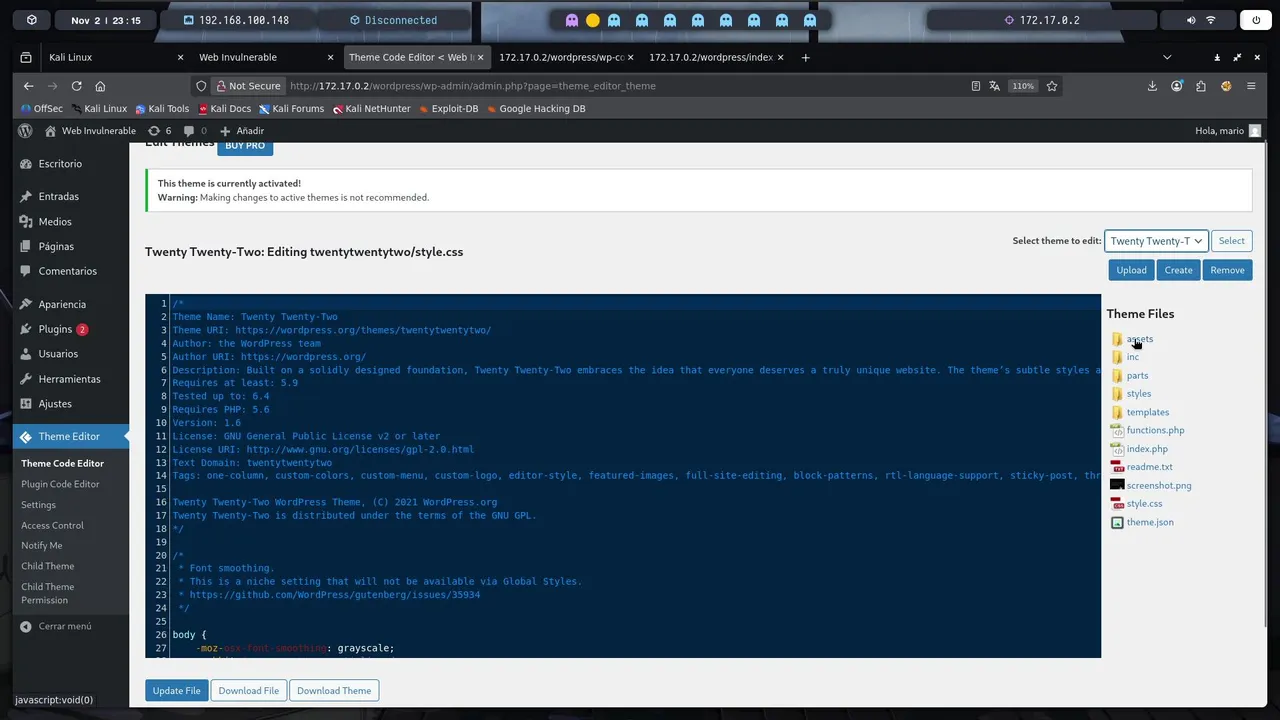This screenshot has height=720, width=1280.
Task: Open the assets folder in Theme Files
Action: (1139, 339)
